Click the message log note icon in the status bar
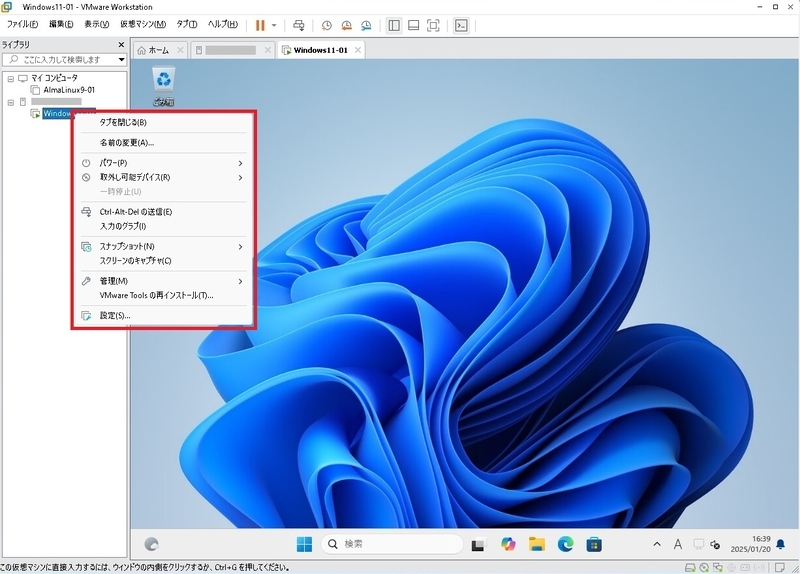This screenshot has height=574, width=800. 780,567
